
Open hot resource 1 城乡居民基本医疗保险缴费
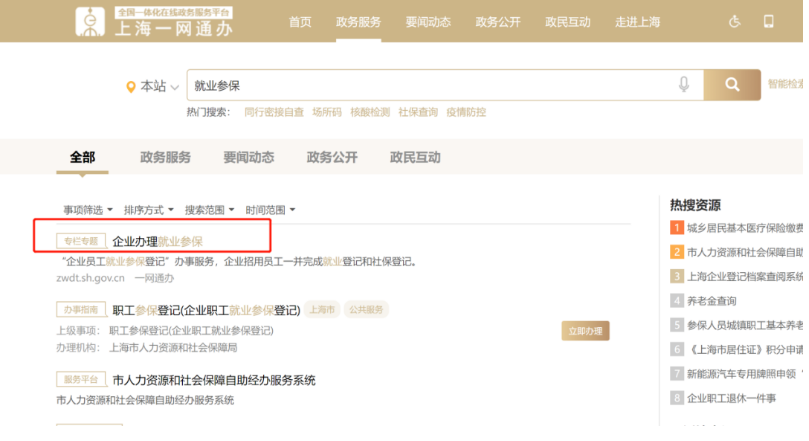(737, 228)
